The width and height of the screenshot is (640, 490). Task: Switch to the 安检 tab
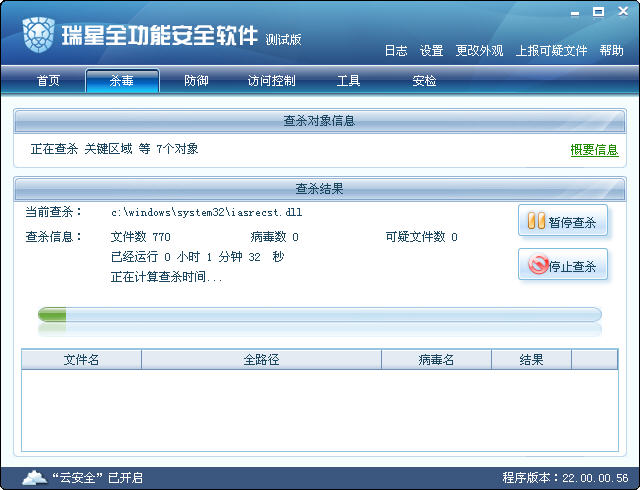pyautogui.click(x=424, y=80)
